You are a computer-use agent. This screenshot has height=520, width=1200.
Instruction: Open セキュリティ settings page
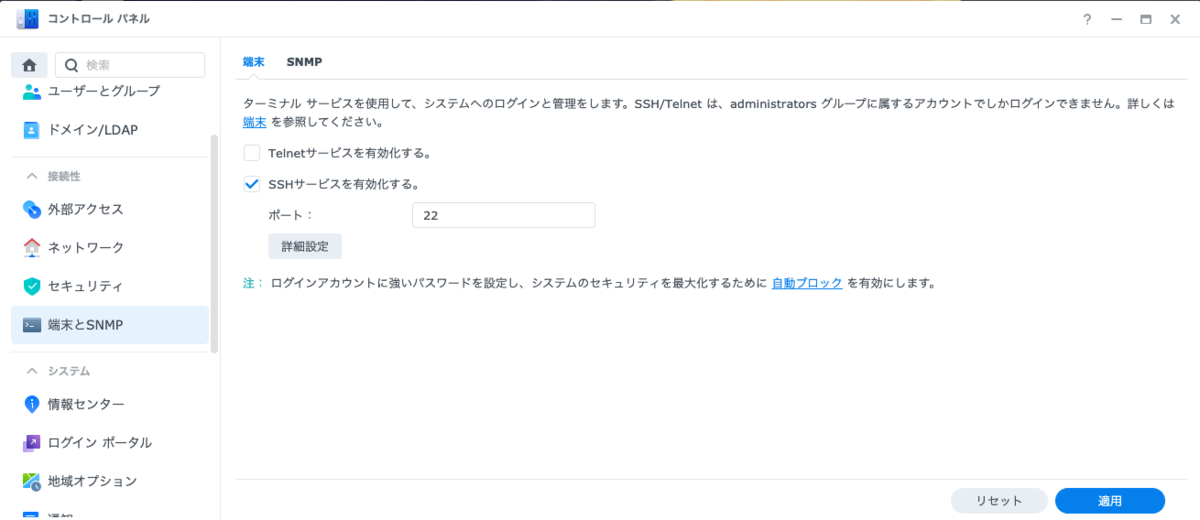[x=110, y=286]
